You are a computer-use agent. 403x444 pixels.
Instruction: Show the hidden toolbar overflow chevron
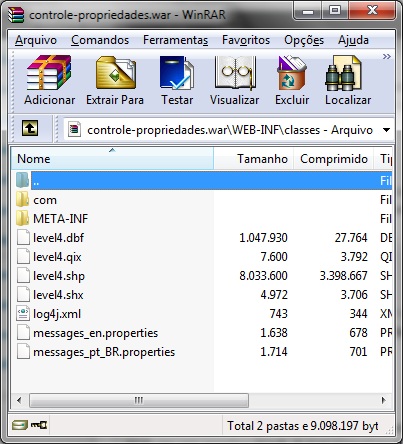(386, 57)
